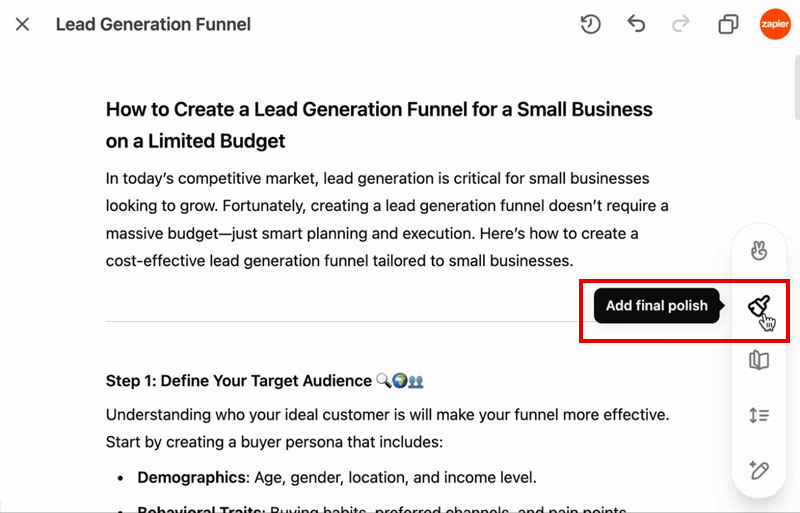Choose the adjust length tool
The image size is (800, 513).
pyautogui.click(x=759, y=415)
